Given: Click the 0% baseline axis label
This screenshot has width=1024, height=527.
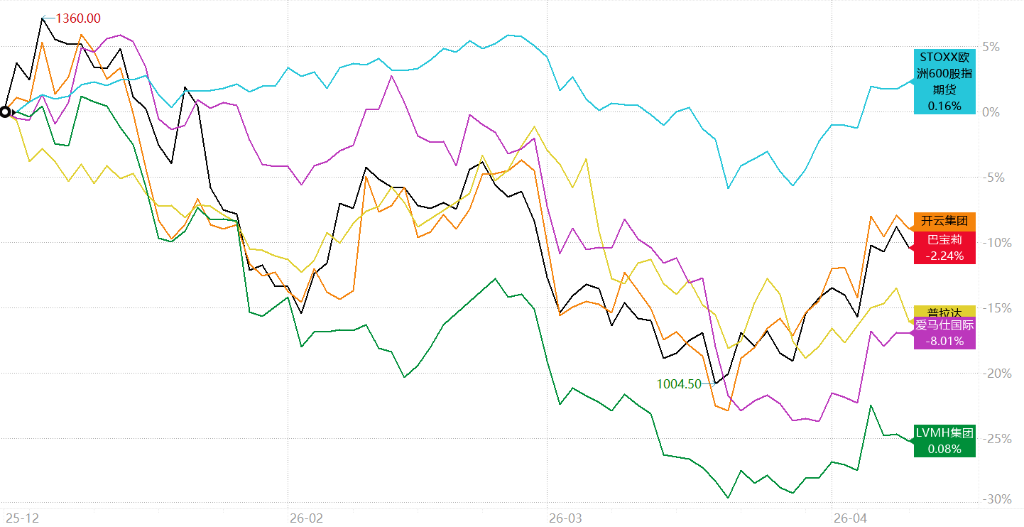Looking at the screenshot, I should pos(991,112).
